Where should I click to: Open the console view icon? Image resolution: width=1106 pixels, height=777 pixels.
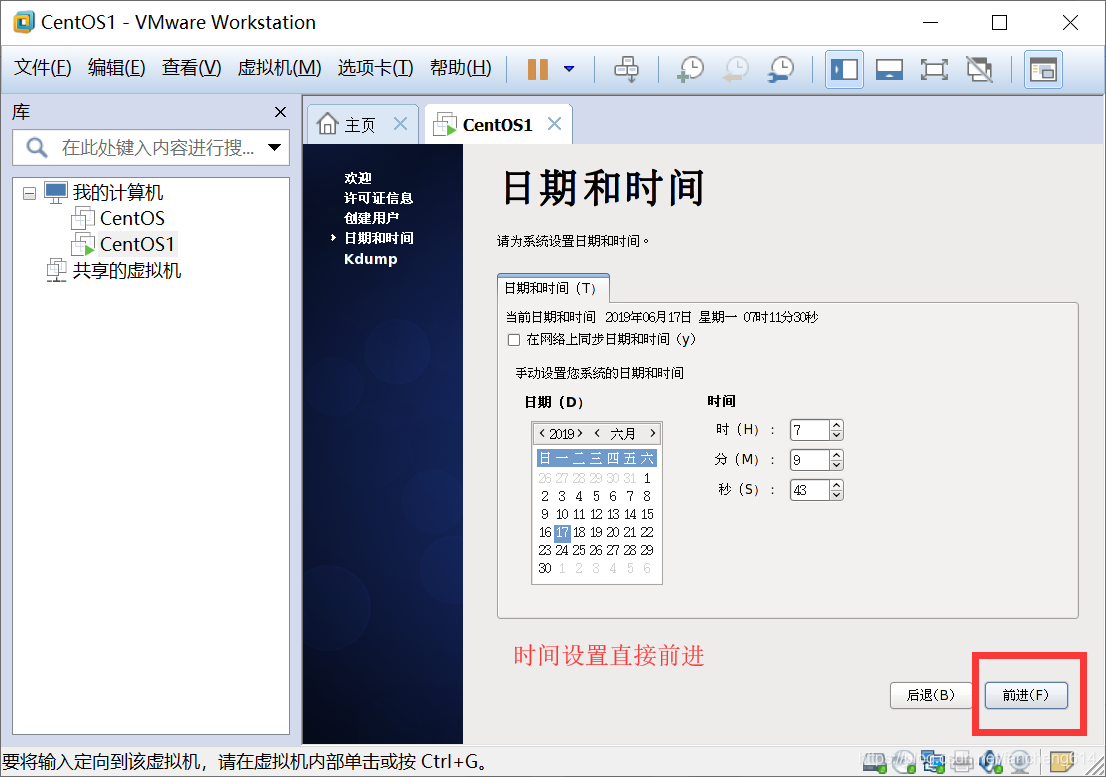click(x=1043, y=69)
